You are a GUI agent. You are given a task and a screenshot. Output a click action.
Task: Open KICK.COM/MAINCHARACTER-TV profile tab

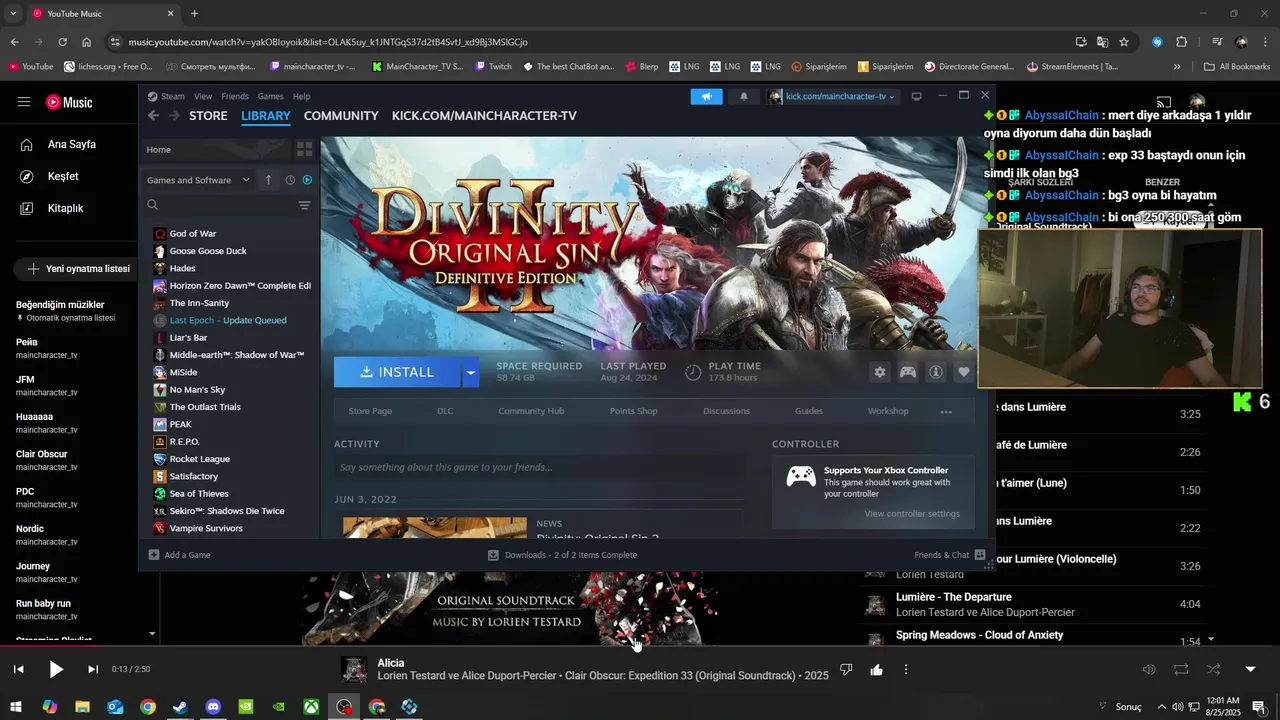(484, 116)
